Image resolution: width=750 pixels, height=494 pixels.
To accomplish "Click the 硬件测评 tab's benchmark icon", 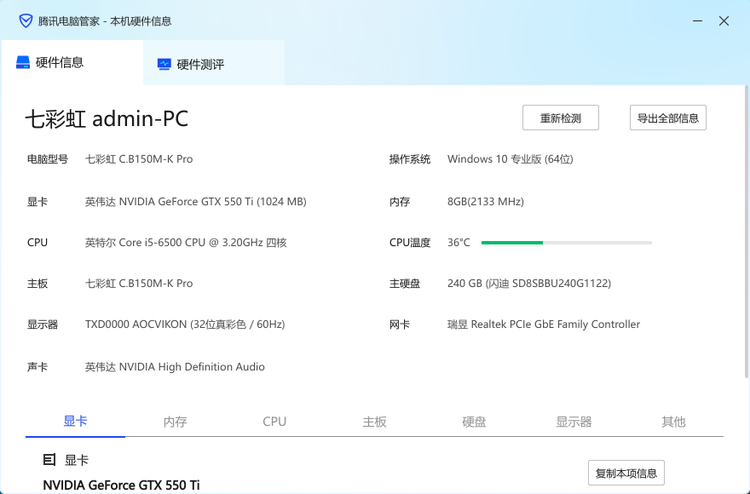I will click(164, 64).
